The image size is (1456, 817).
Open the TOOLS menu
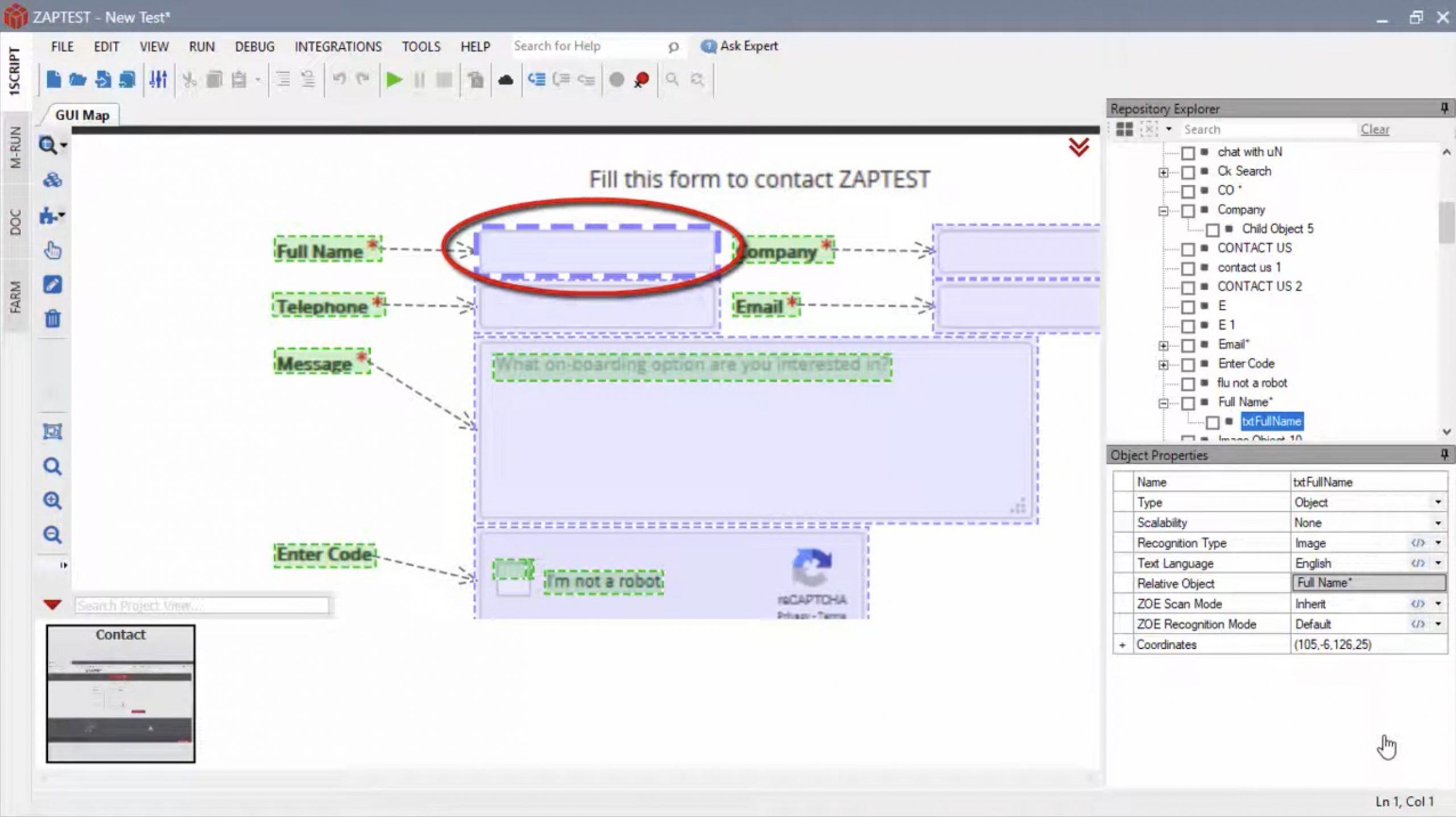click(421, 46)
